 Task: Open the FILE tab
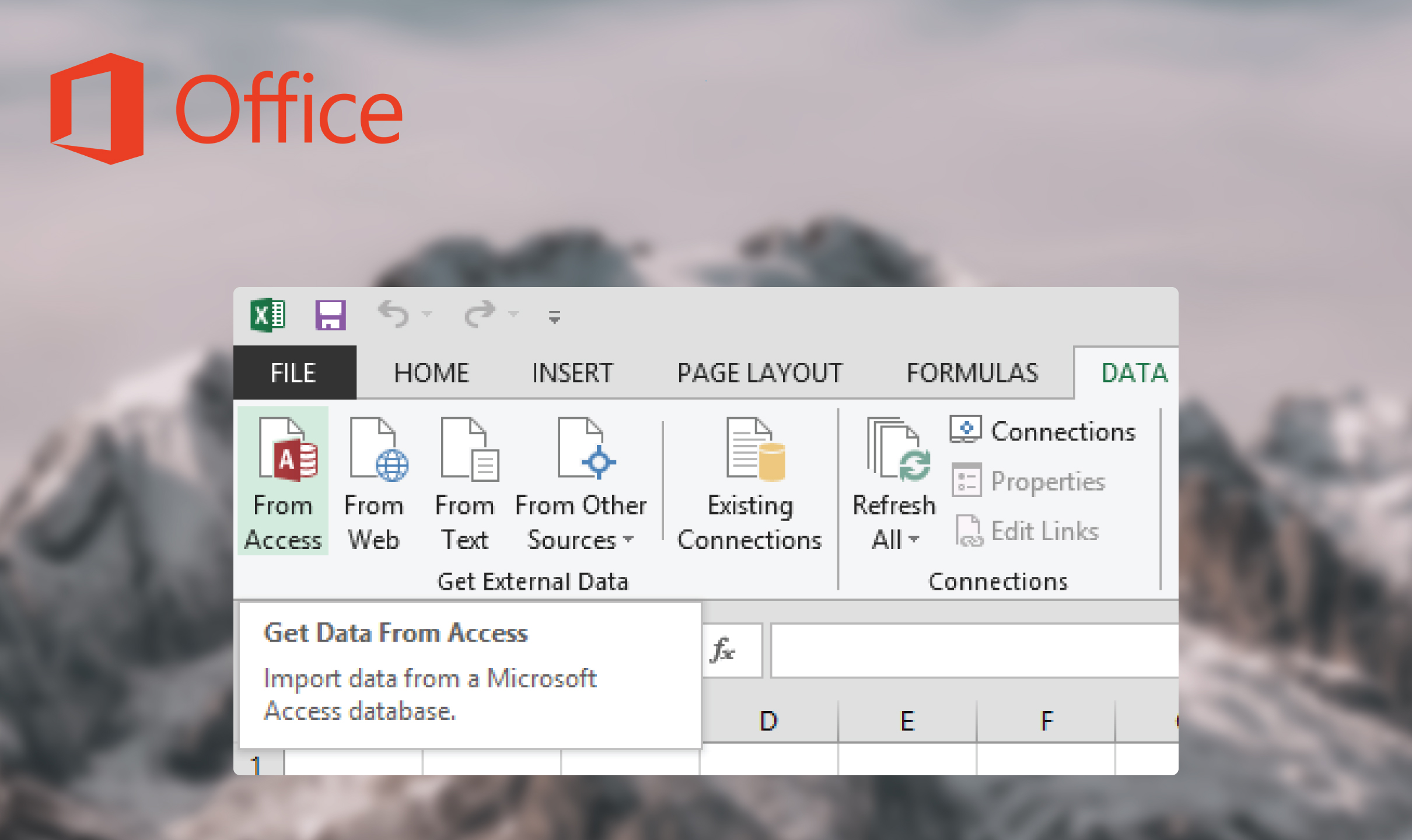(x=294, y=373)
